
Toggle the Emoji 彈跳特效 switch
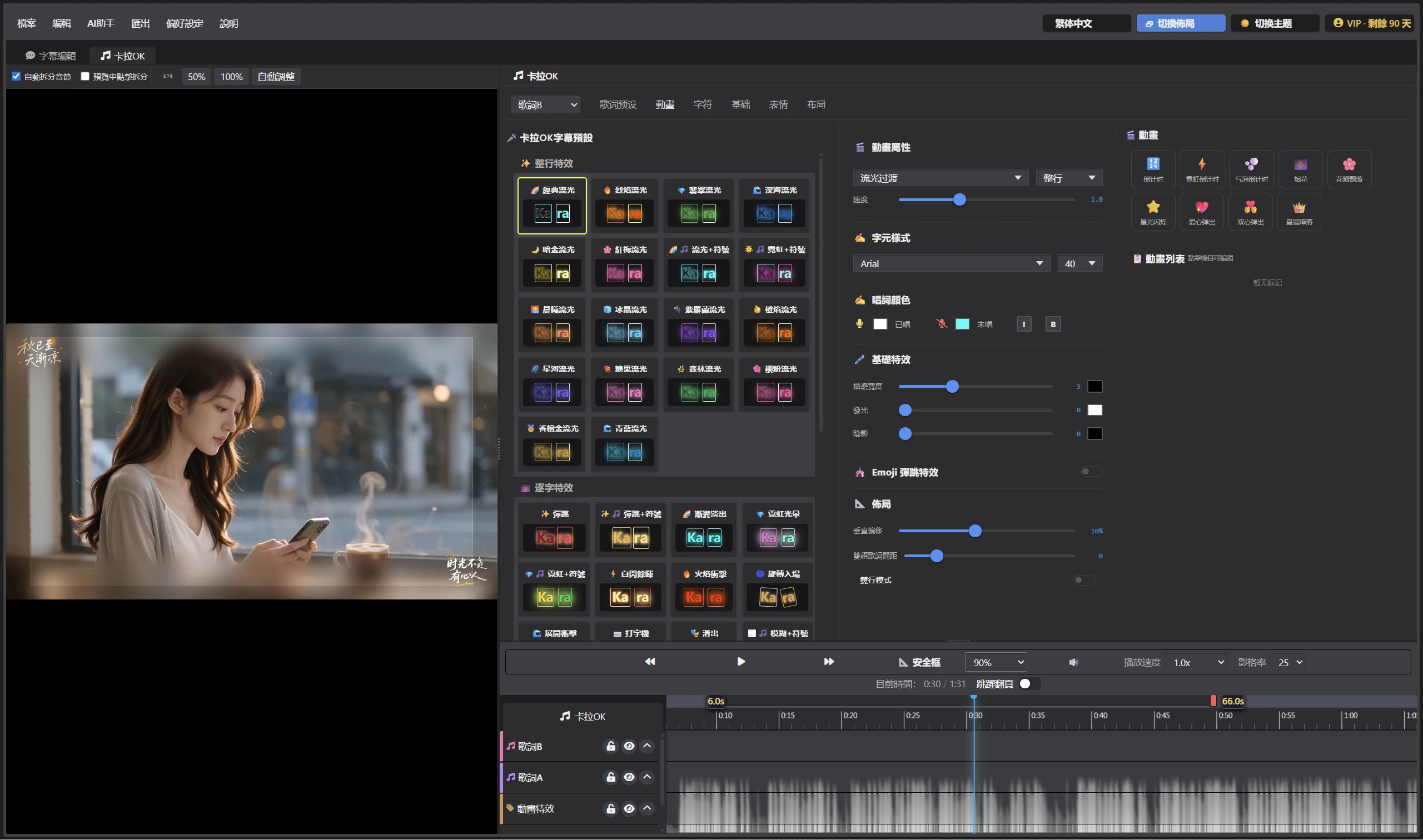(1090, 472)
